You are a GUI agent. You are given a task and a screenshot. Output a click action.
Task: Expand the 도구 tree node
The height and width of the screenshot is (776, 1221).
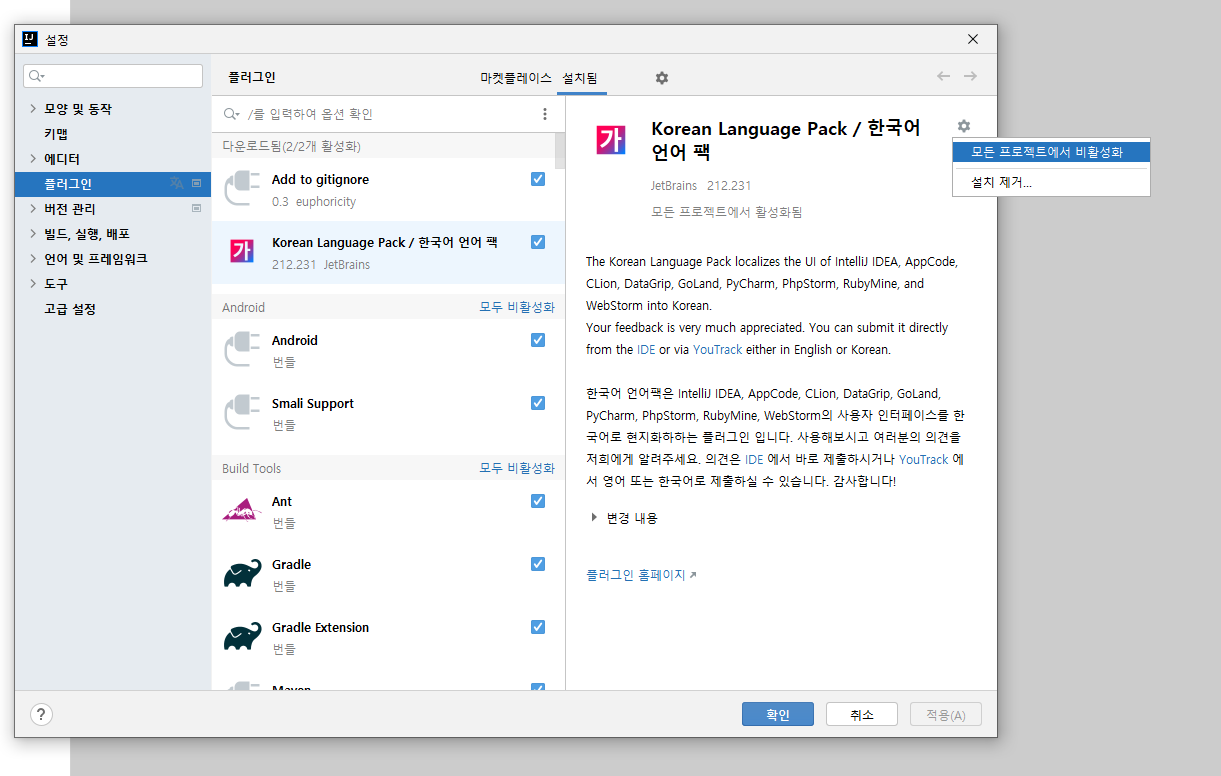[33, 283]
